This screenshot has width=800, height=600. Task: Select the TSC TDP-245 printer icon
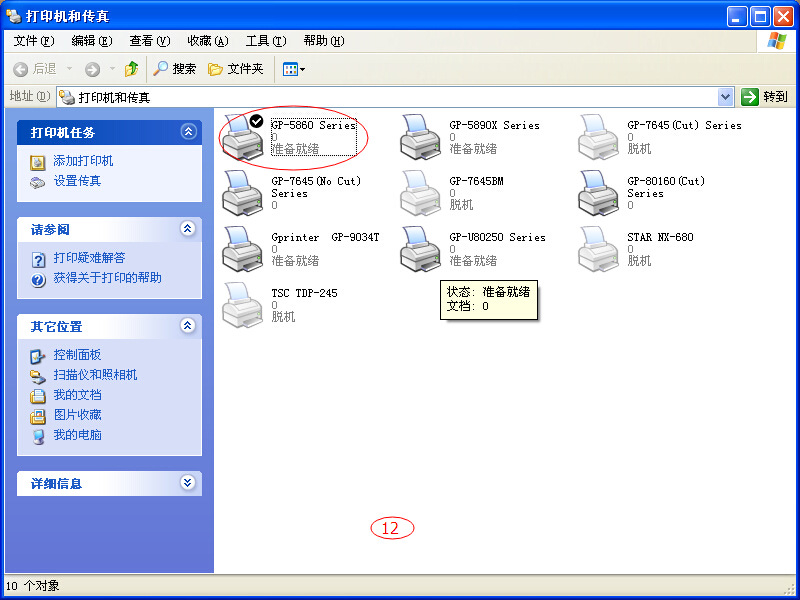point(243,305)
